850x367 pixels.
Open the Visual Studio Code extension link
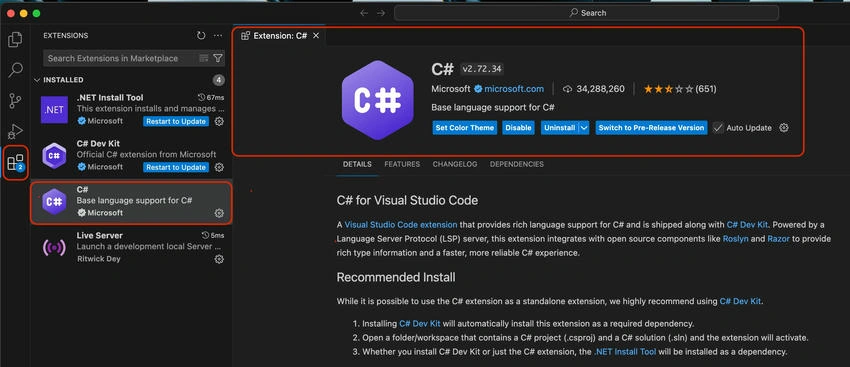401,224
